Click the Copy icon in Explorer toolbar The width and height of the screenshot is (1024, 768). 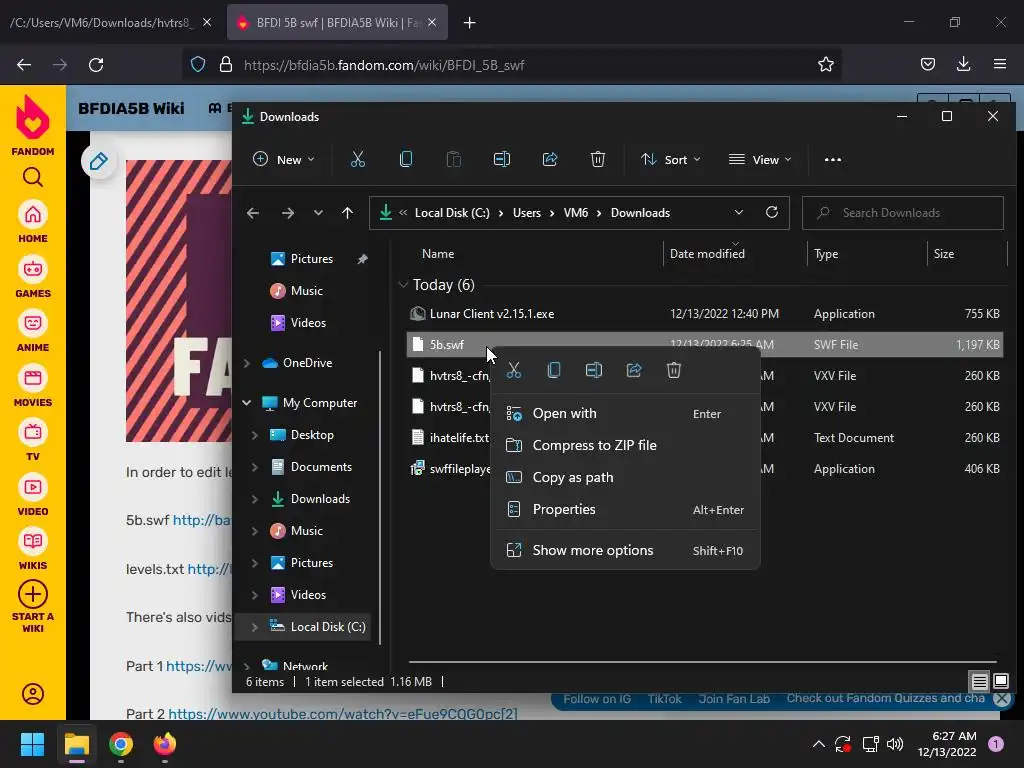click(406, 159)
